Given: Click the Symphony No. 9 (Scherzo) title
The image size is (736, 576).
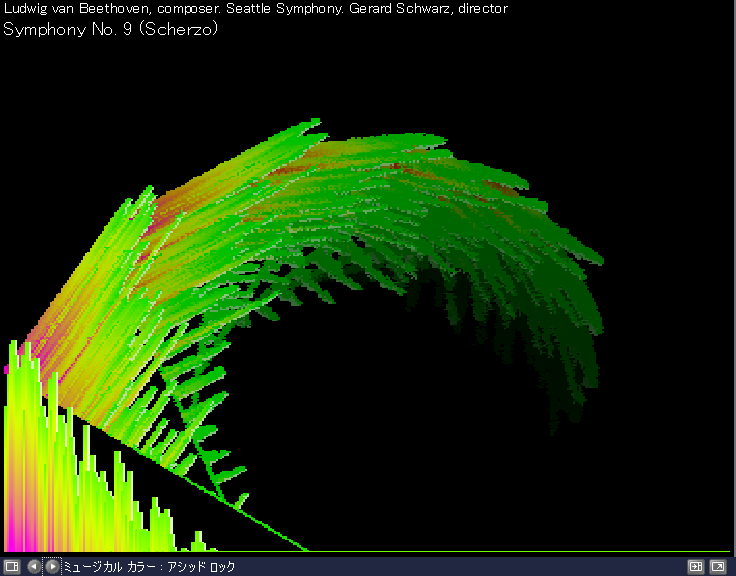Looking at the screenshot, I should click(111, 28).
